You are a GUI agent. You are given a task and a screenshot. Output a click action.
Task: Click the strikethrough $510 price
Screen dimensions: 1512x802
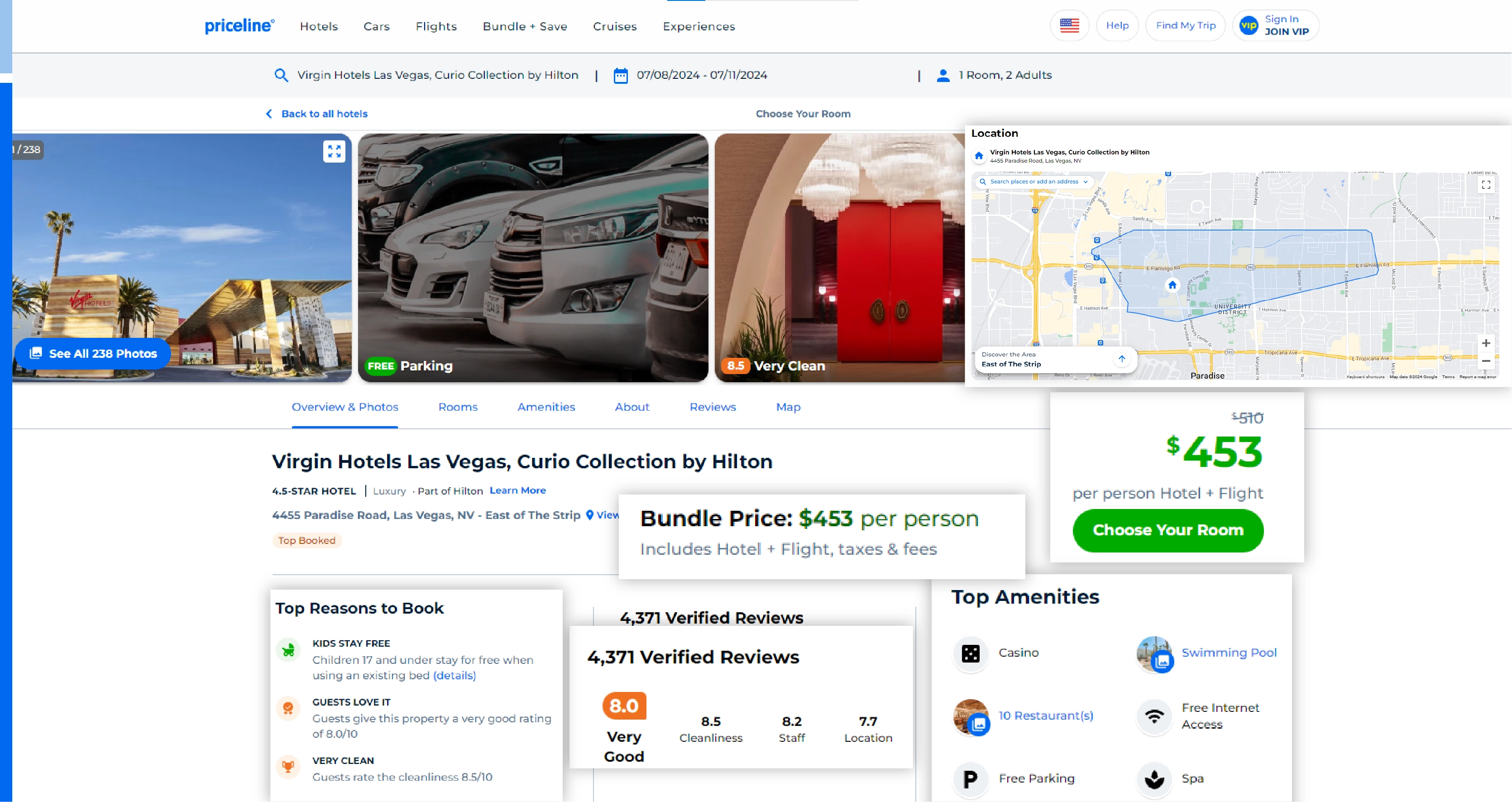click(x=1247, y=418)
